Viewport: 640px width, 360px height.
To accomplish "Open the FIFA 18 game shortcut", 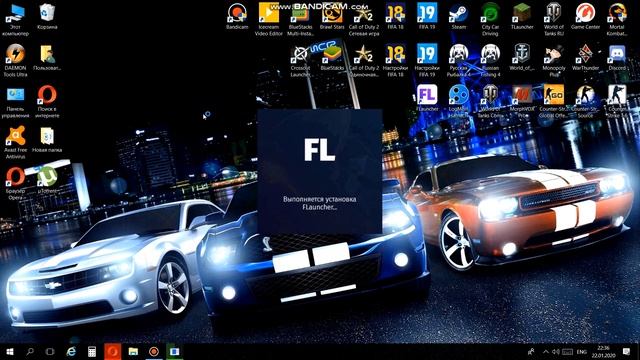I will [396, 16].
